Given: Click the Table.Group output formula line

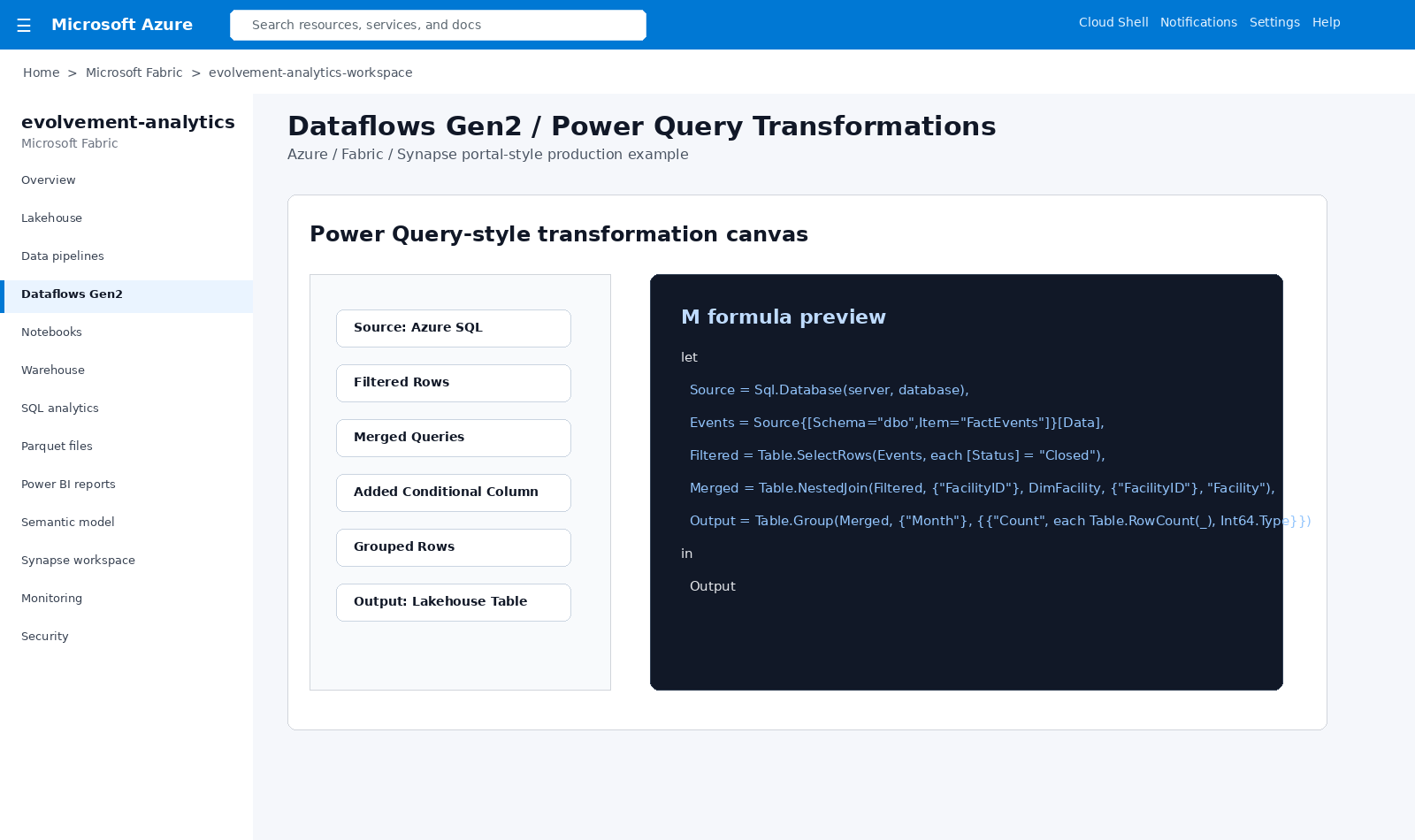Looking at the screenshot, I should pos(1000,521).
